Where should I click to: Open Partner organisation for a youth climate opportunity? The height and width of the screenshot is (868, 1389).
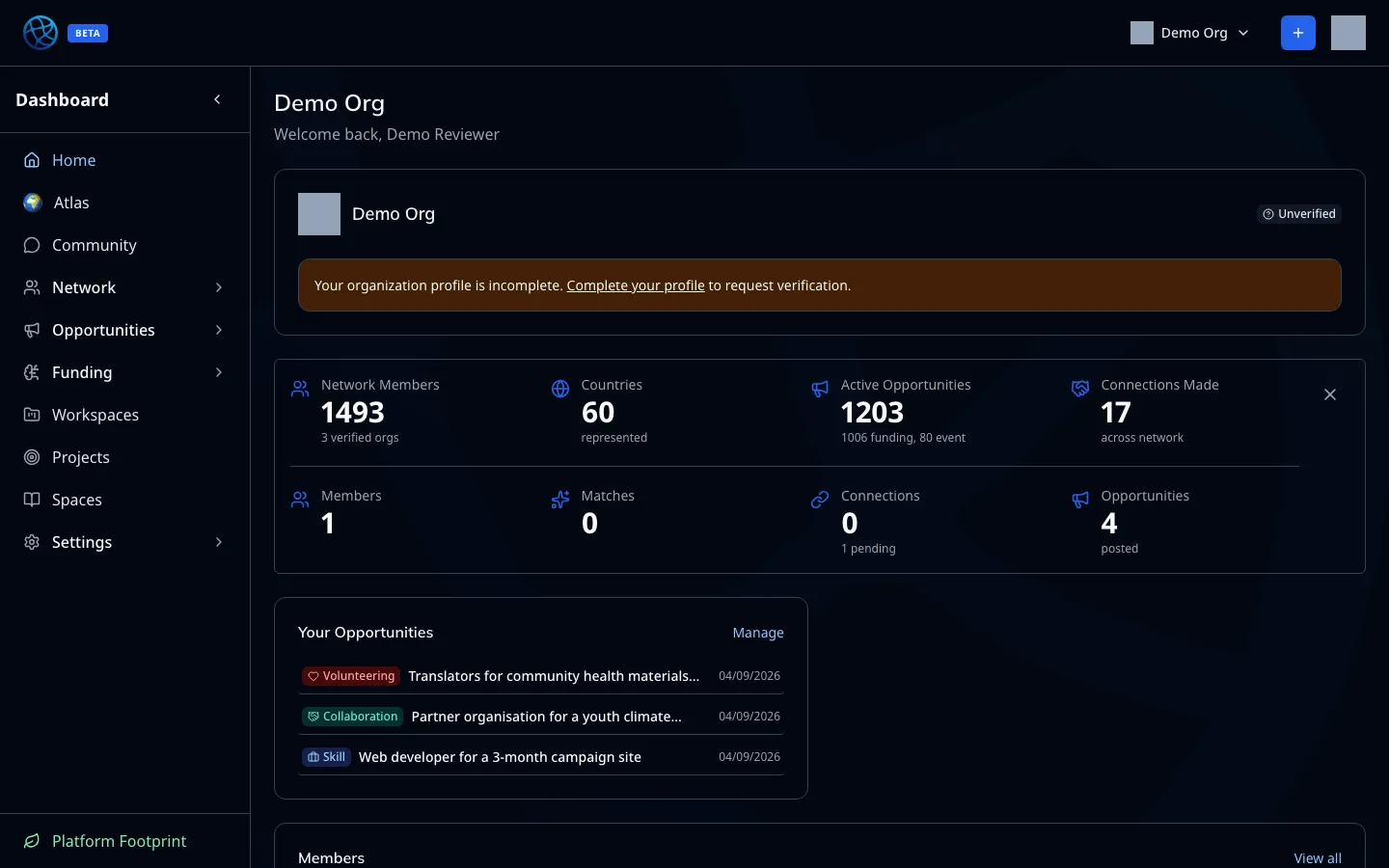[x=546, y=717]
